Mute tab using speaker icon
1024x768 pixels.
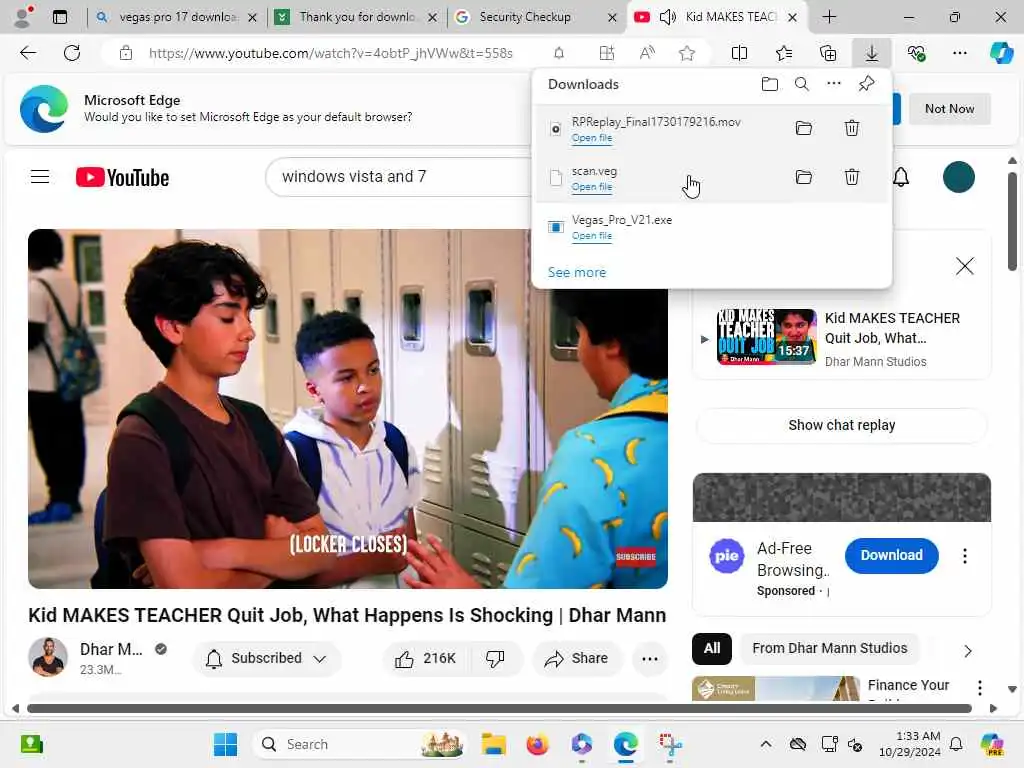click(667, 17)
